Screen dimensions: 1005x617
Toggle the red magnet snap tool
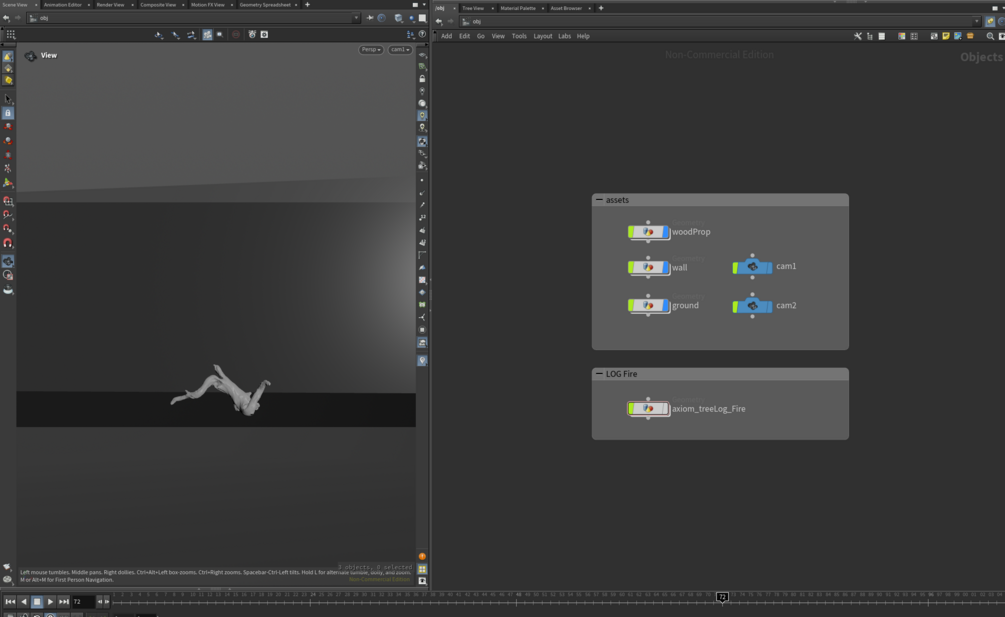[8, 243]
